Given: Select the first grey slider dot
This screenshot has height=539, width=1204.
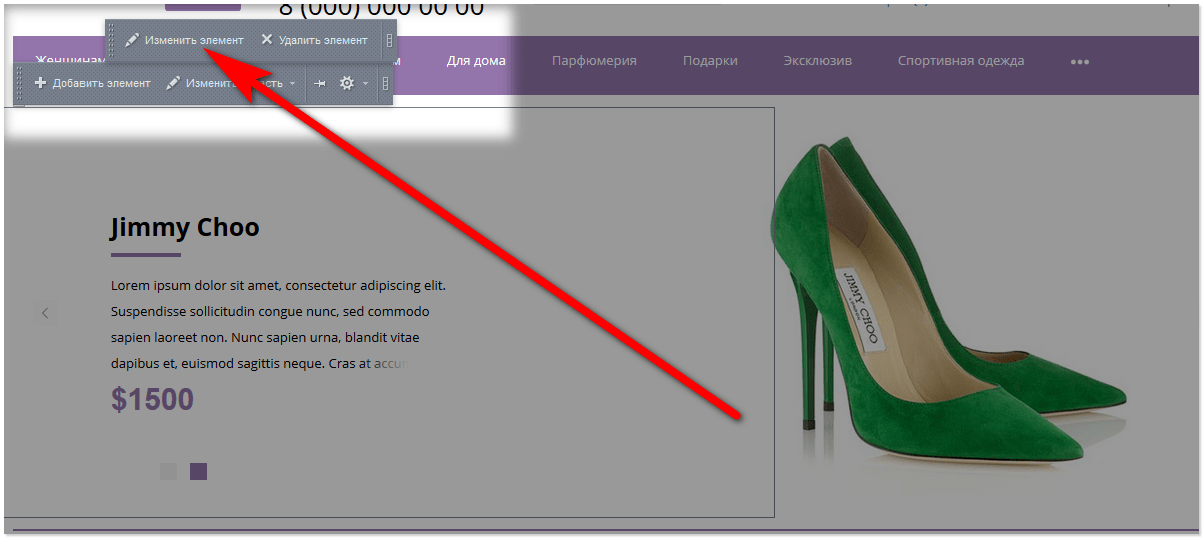Looking at the screenshot, I should click(168, 471).
